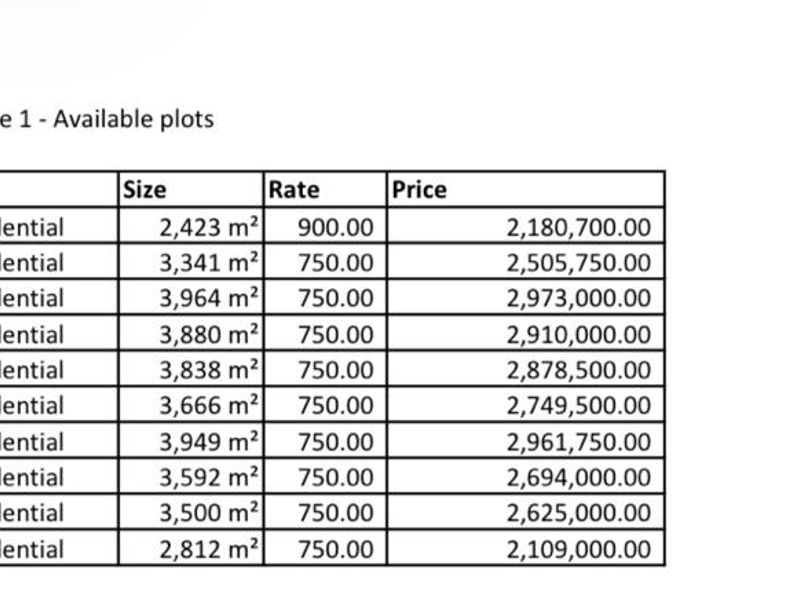Select the 2,910,000.00 price cell
This screenshot has width=800, height=600.
[x=579, y=334]
